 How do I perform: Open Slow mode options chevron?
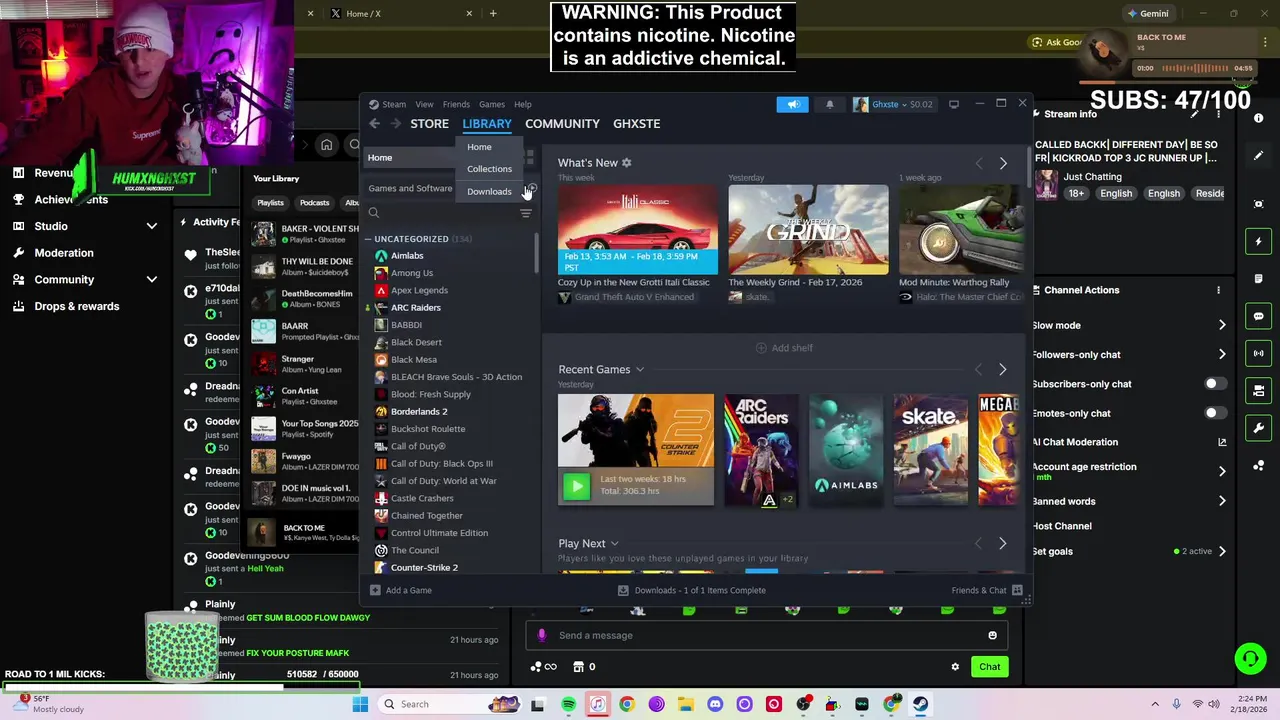point(1222,325)
